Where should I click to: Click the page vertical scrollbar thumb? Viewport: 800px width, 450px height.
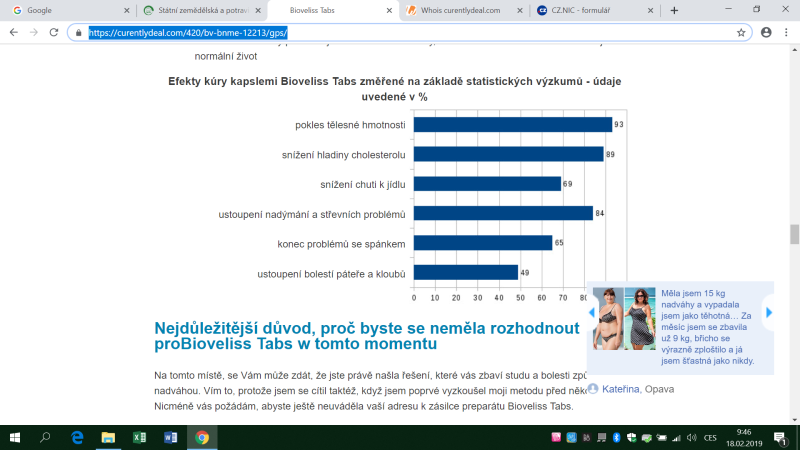794,234
